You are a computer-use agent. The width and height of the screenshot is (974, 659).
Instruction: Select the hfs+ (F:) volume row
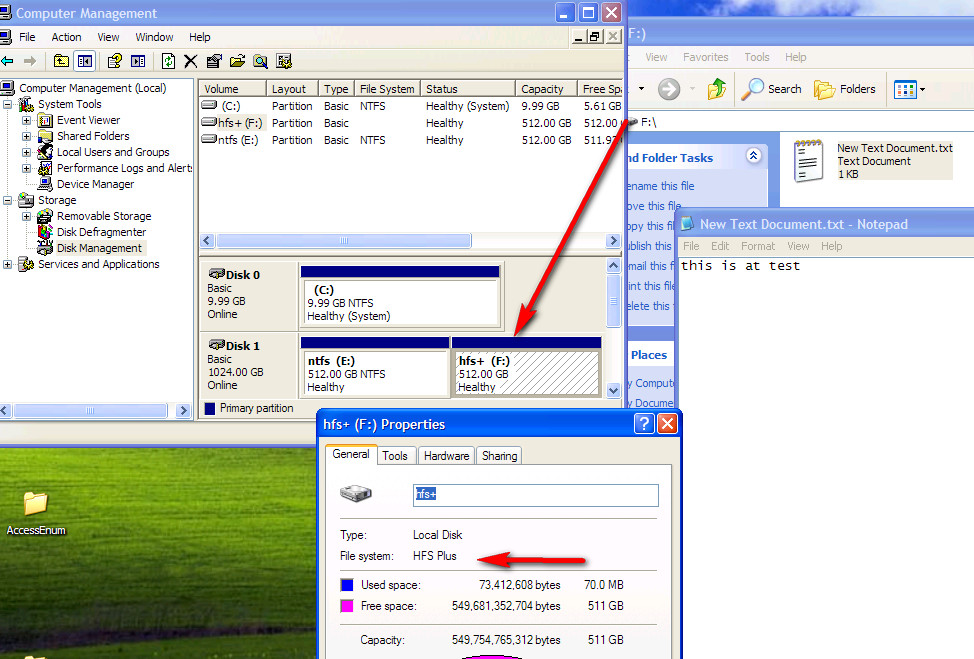(411, 123)
